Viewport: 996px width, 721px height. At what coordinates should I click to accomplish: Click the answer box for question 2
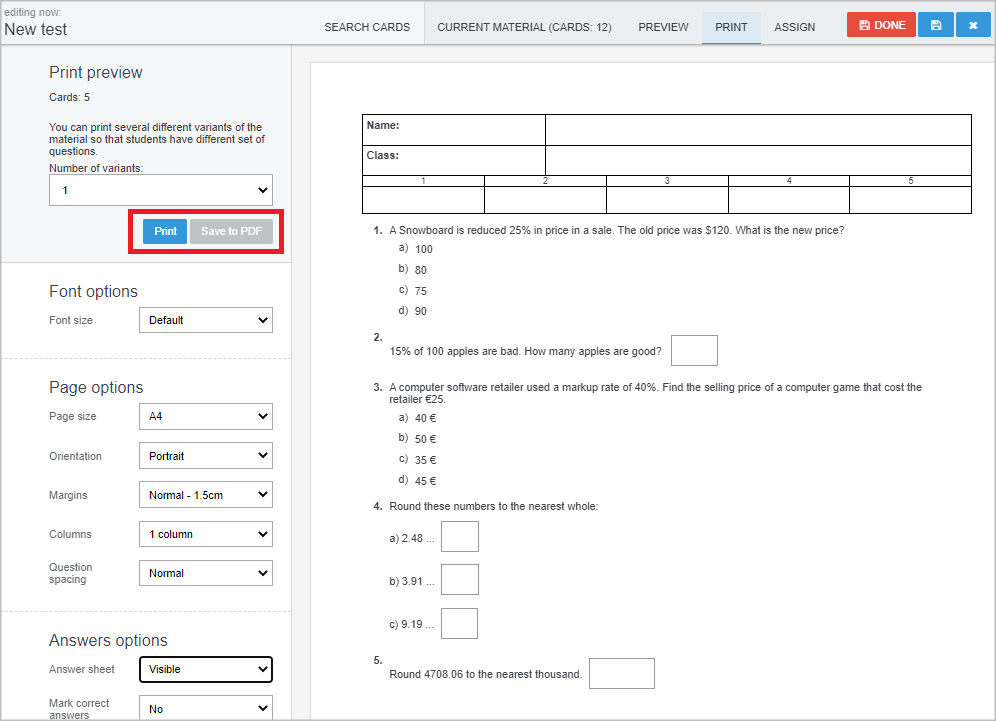pyautogui.click(x=694, y=351)
